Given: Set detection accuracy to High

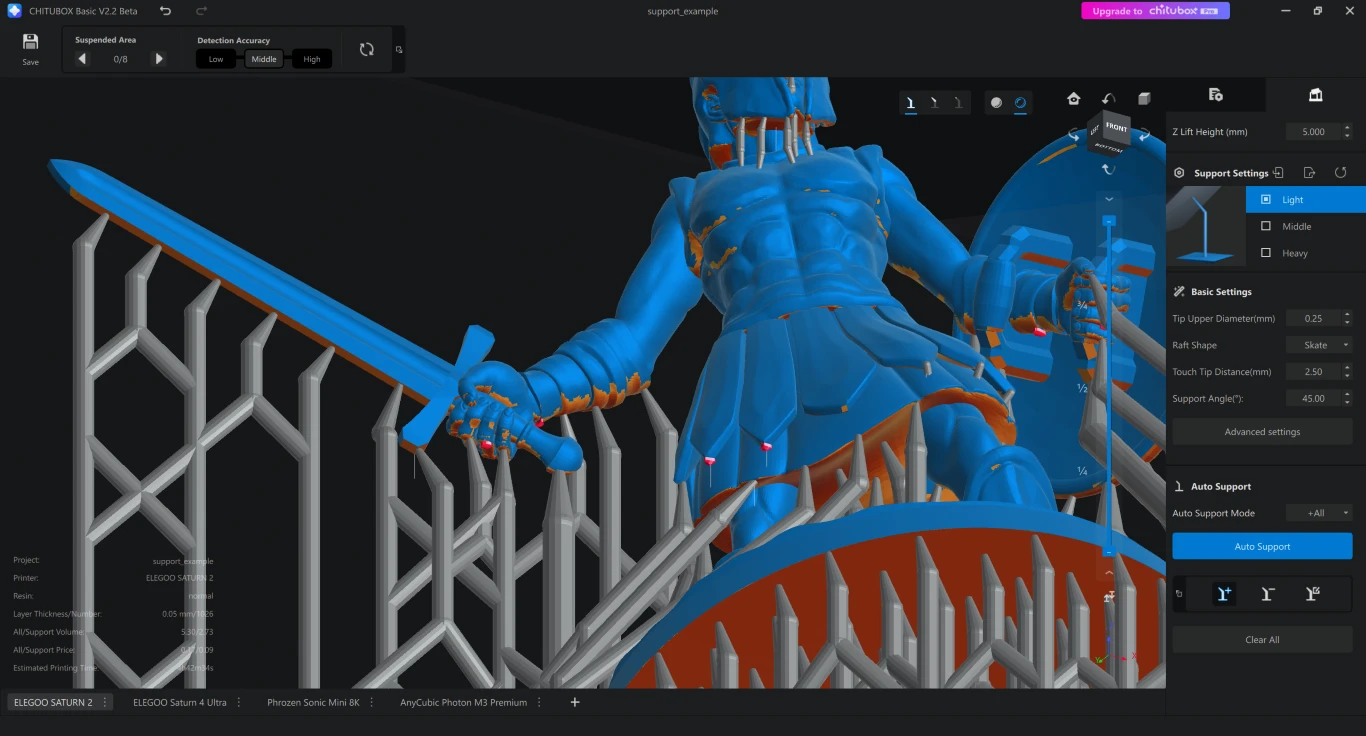Looking at the screenshot, I should click(312, 59).
